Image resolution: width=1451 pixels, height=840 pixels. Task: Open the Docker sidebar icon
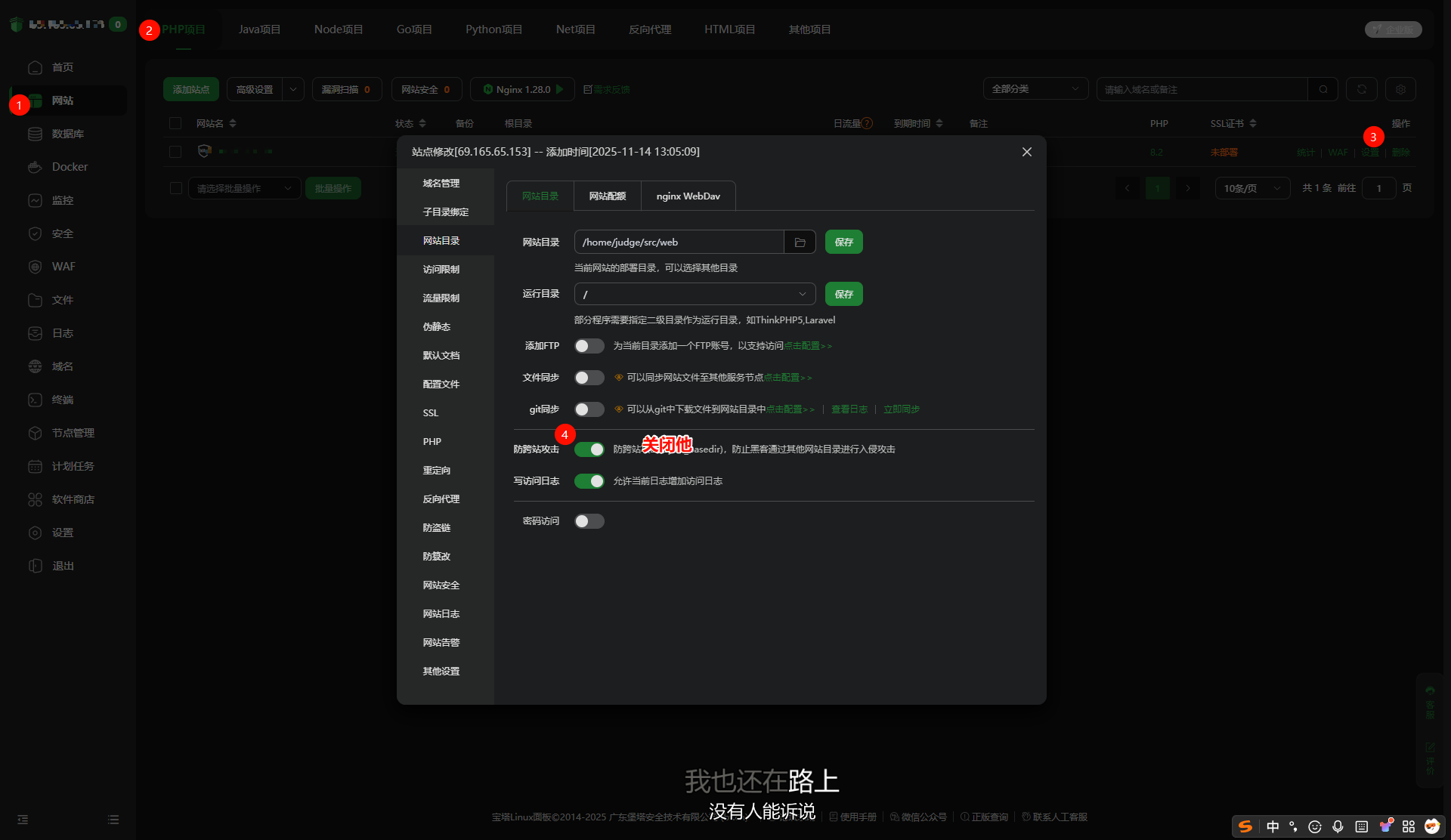[35, 167]
